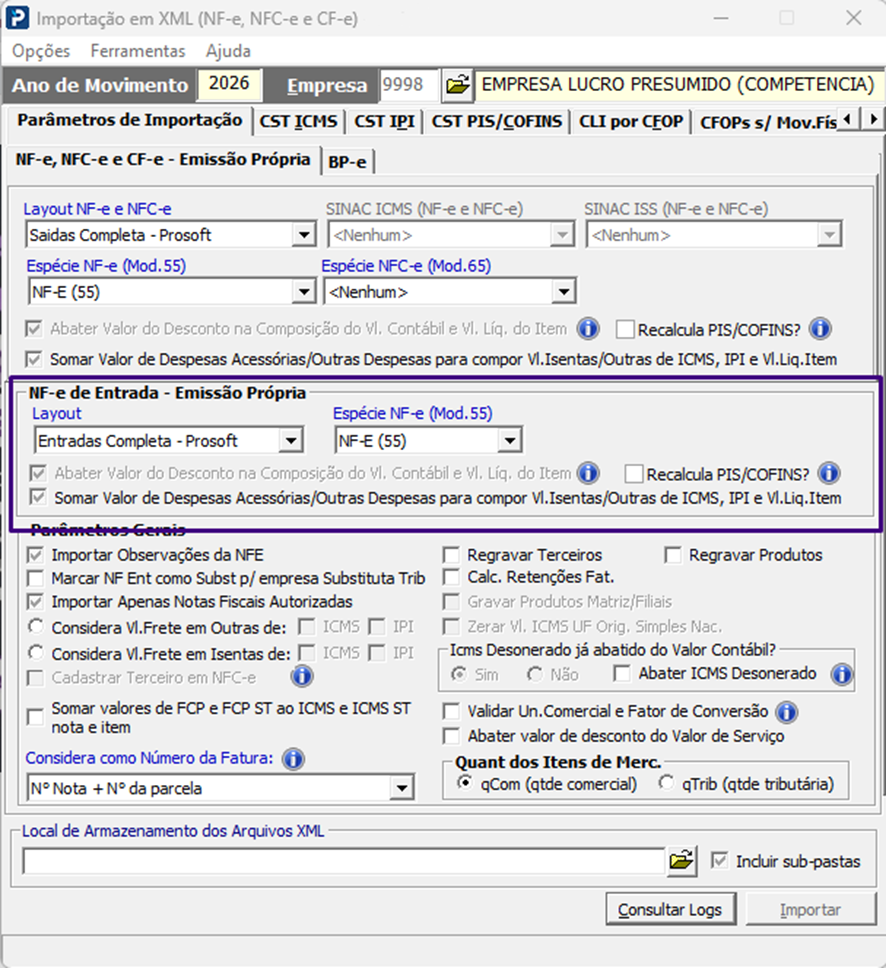Switch to CST IPI tab
The width and height of the screenshot is (886, 968).
pyautogui.click(x=384, y=121)
